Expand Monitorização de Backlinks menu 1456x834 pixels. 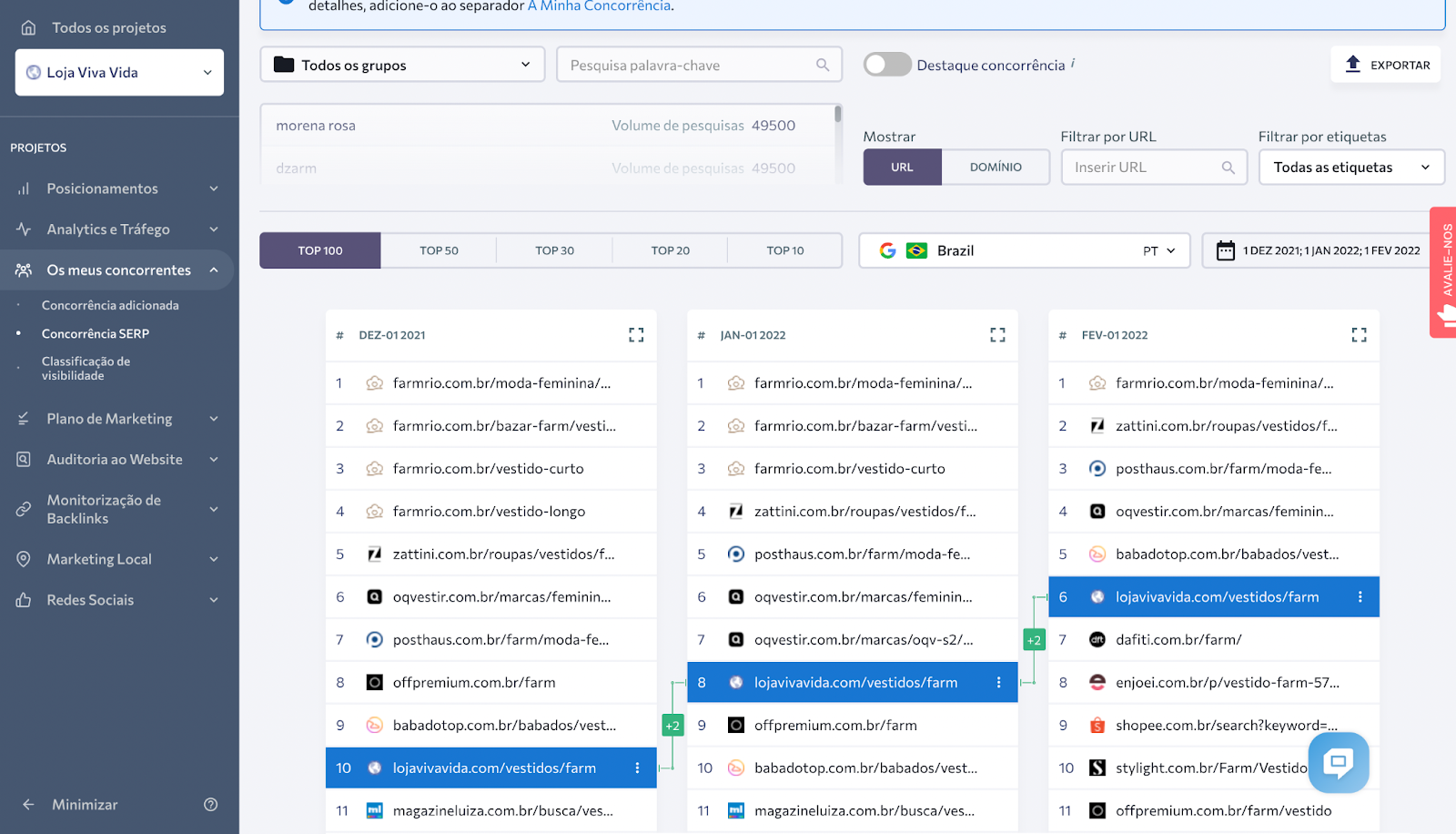tap(119, 509)
